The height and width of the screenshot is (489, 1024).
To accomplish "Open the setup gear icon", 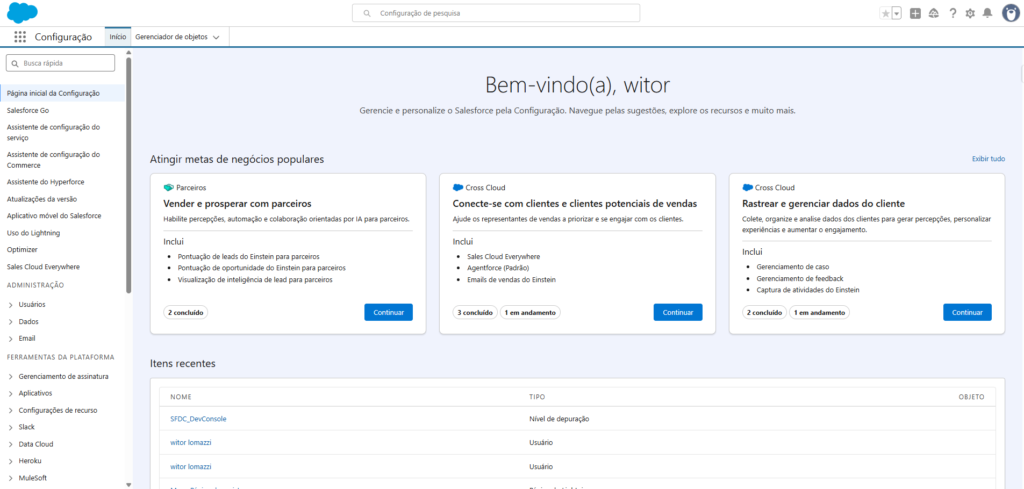I will [x=970, y=13].
